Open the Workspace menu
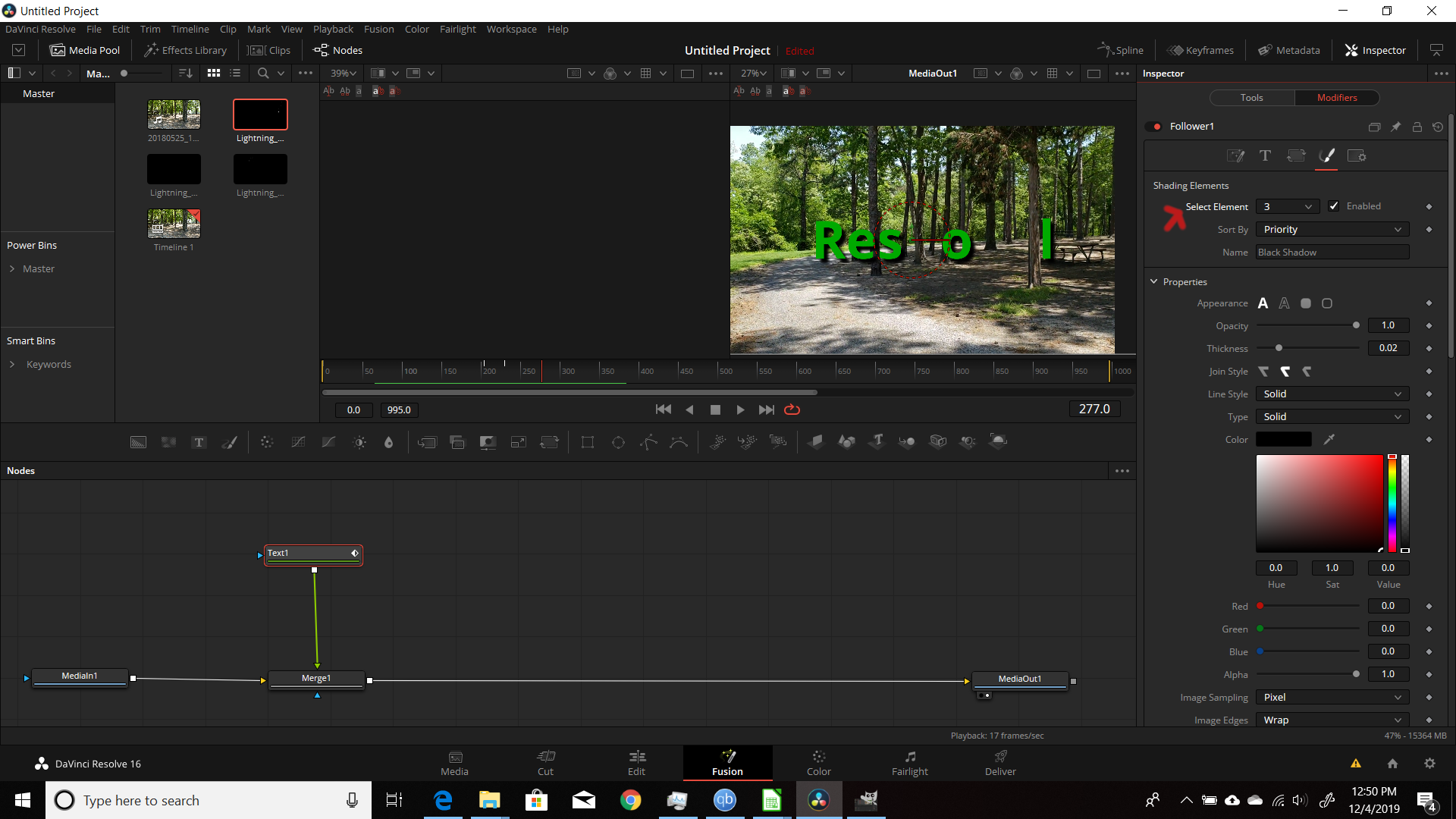This screenshot has width=1456, height=819. coord(511,29)
